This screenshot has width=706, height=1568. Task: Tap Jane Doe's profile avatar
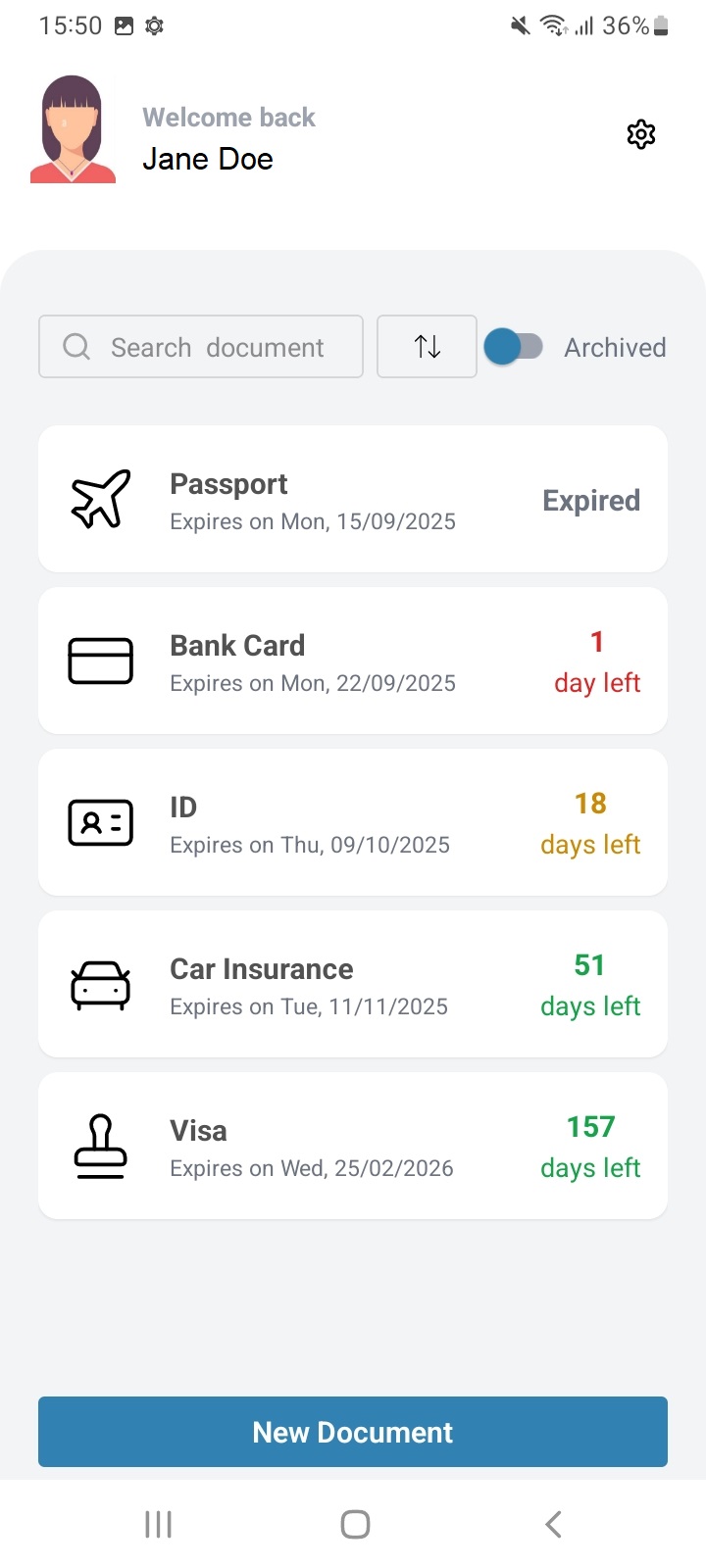click(x=73, y=129)
